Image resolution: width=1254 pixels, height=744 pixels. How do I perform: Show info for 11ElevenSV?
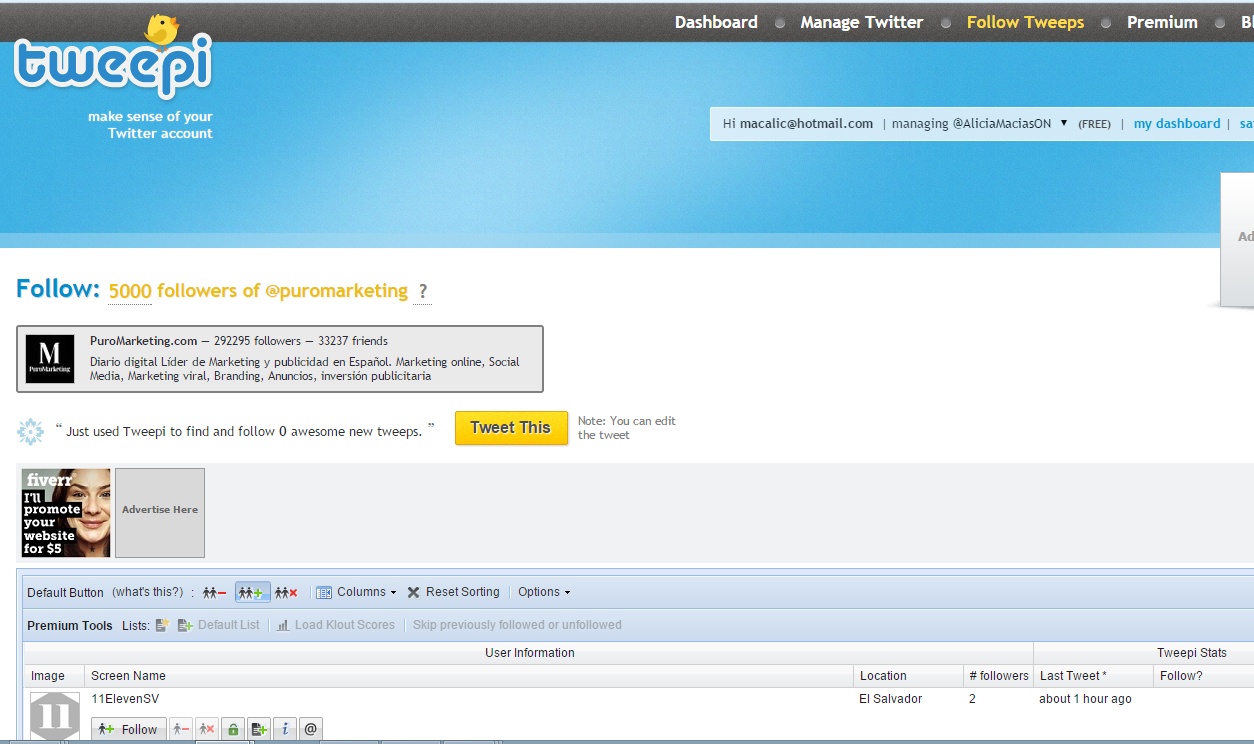[x=285, y=730]
